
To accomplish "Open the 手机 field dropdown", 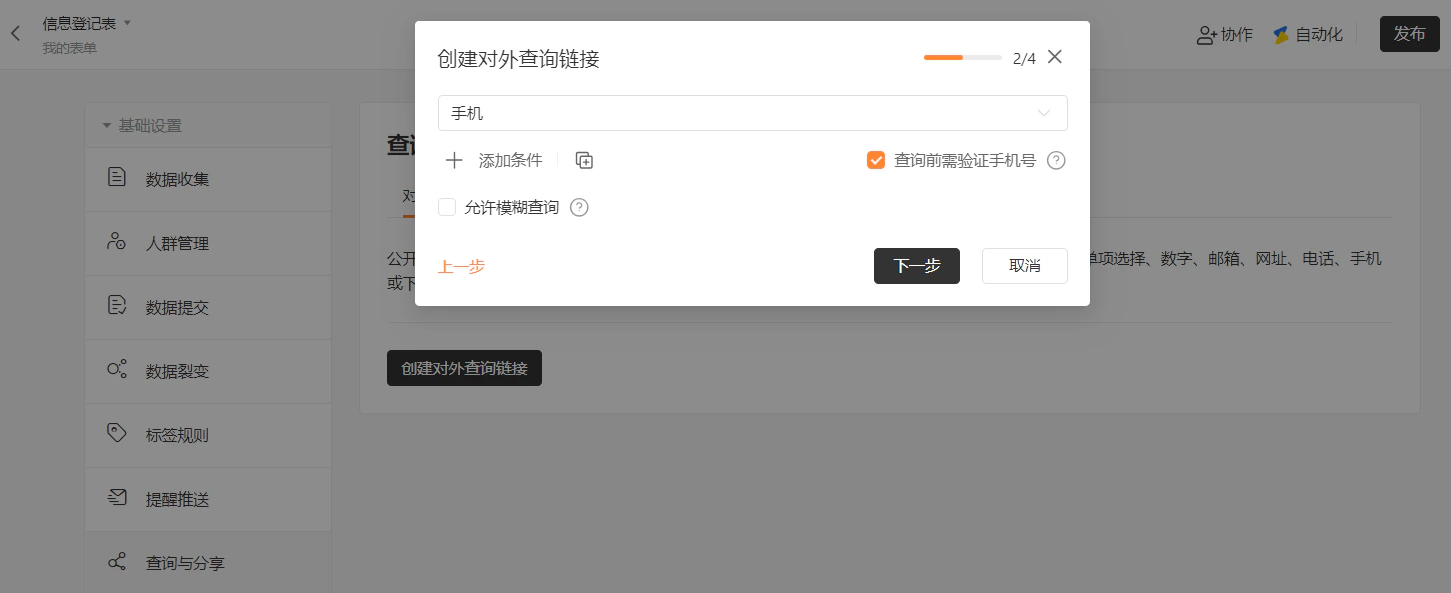I will [753, 113].
